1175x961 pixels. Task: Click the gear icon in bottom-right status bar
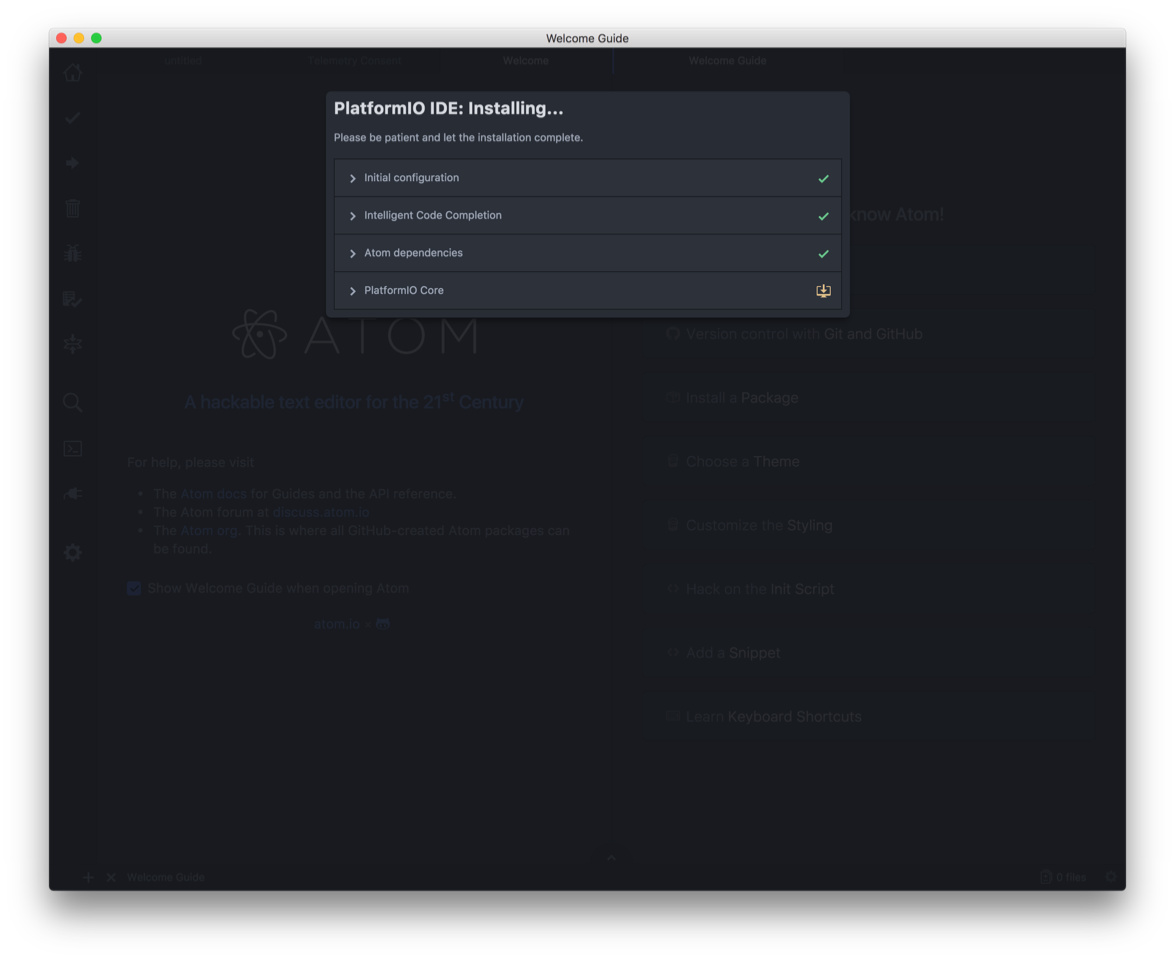[1111, 876]
